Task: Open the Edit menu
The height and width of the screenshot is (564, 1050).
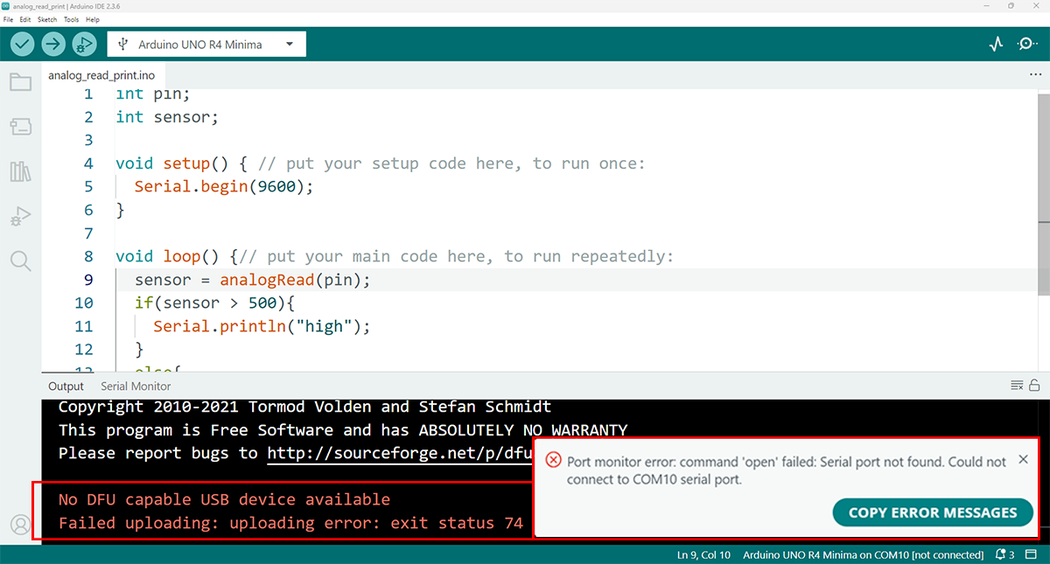Action: click(x=25, y=19)
